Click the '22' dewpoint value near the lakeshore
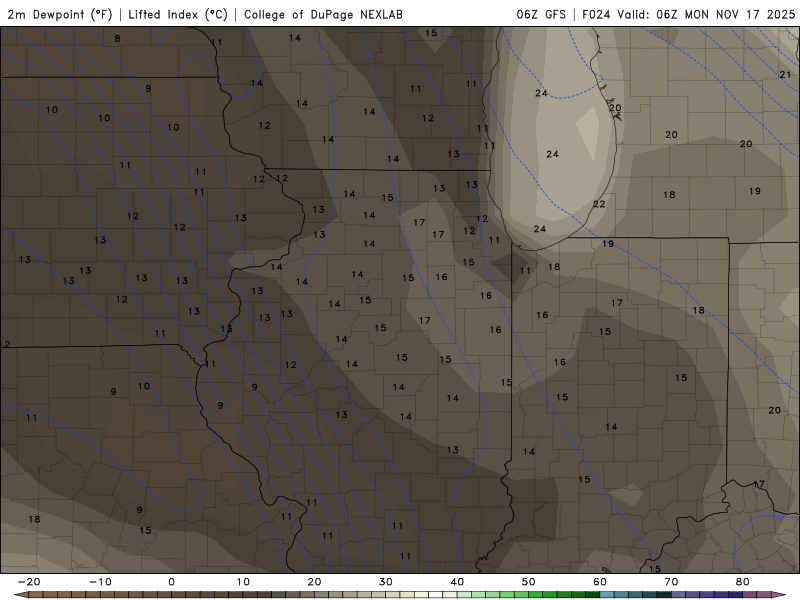The height and width of the screenshot is (600, 800). 599,204
